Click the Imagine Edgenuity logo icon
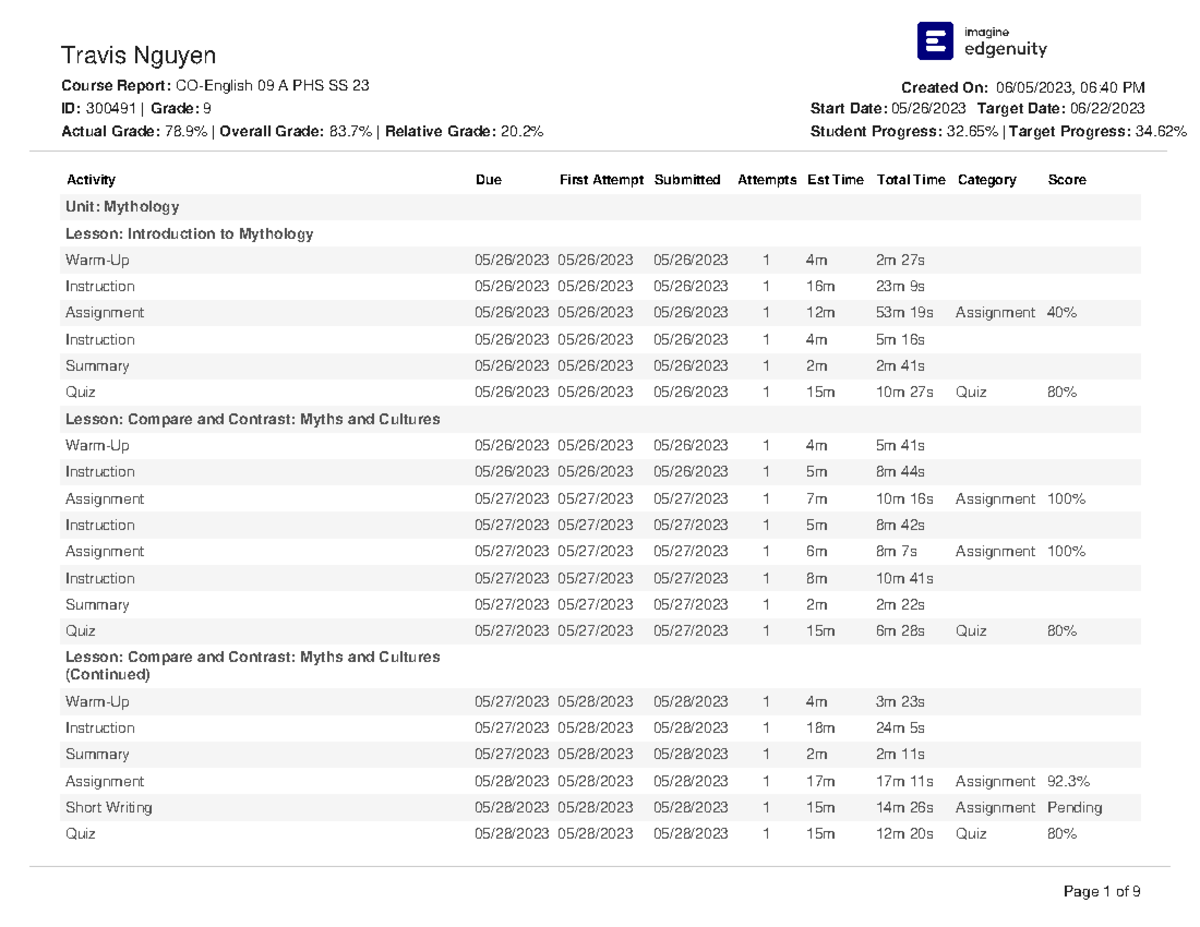Screen dimensions: 1200x927 point(935,41)
